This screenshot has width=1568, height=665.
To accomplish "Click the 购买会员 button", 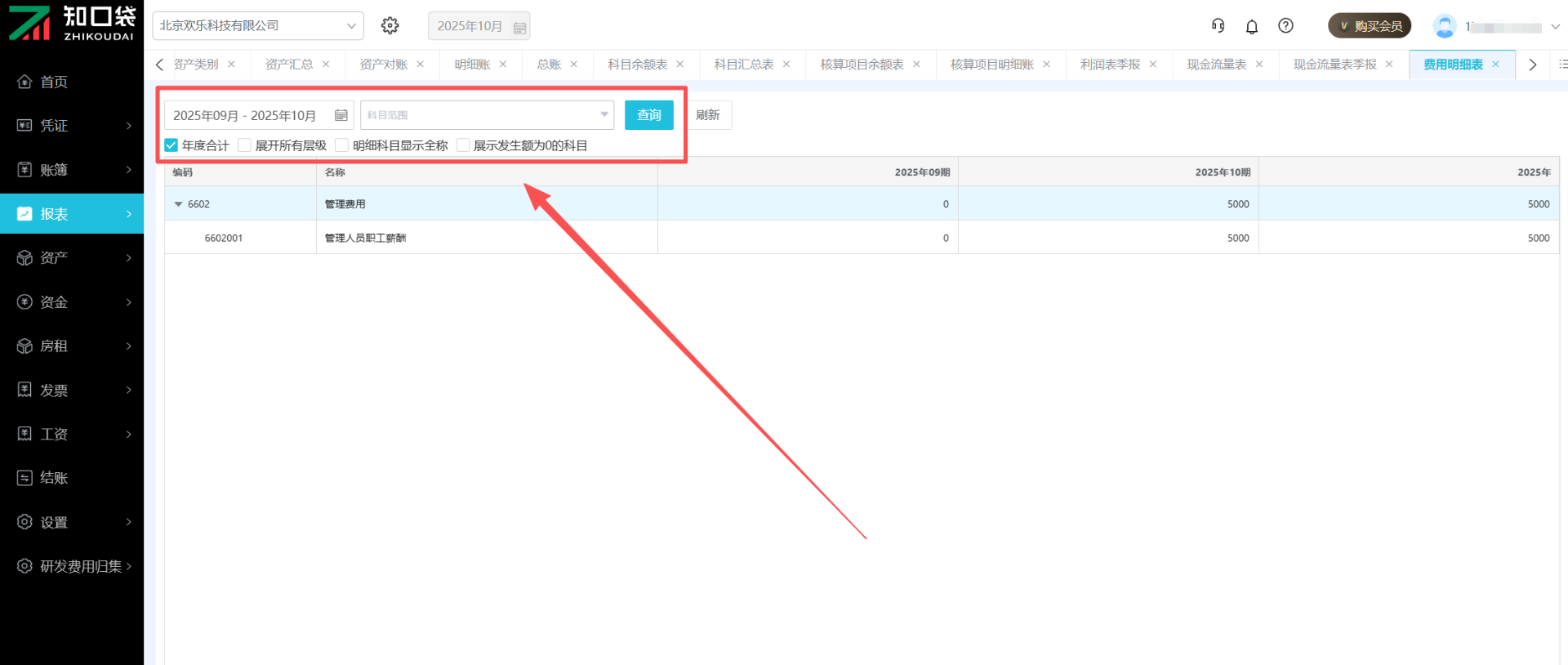I will [x=1370, y=26].
